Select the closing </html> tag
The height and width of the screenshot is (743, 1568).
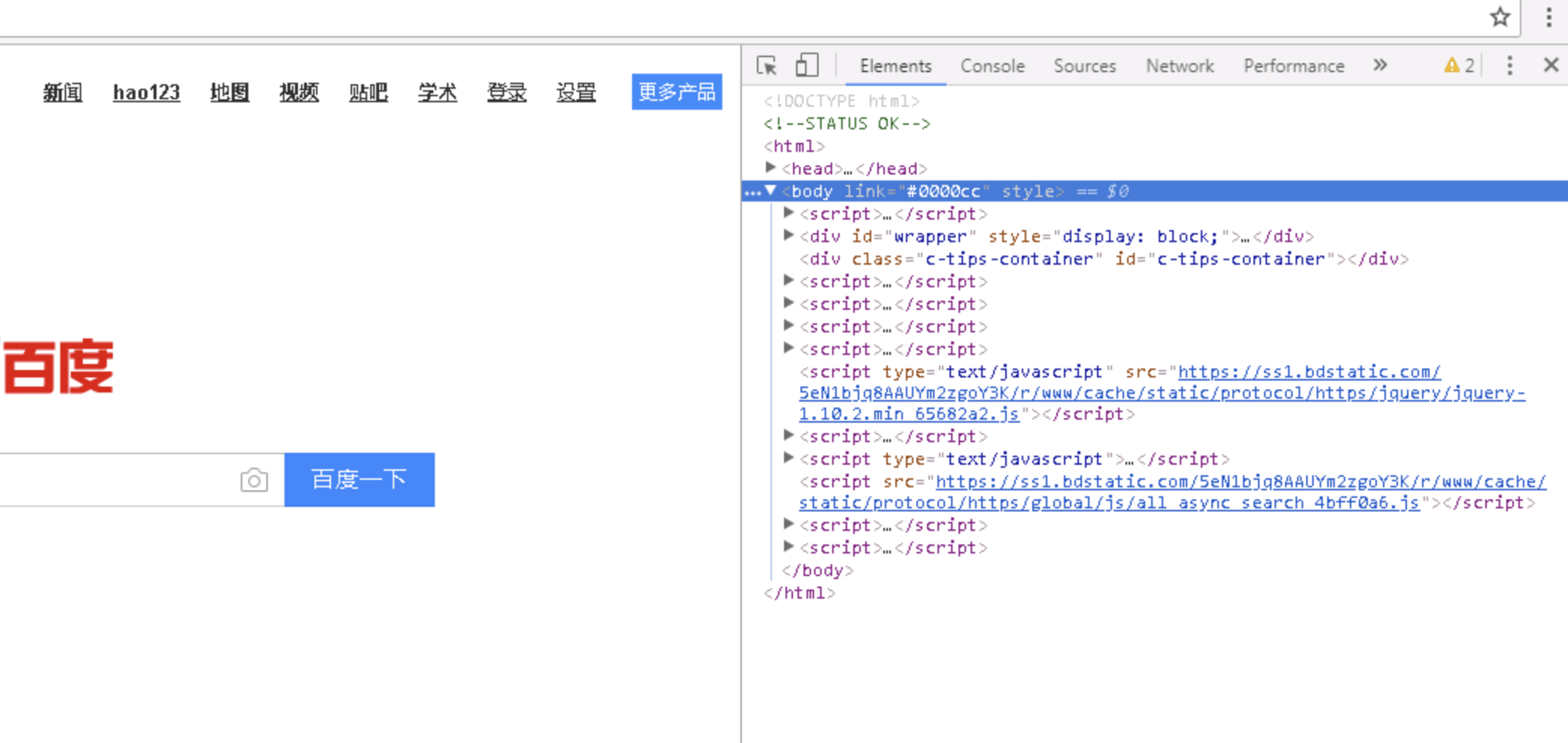[800, 593]
